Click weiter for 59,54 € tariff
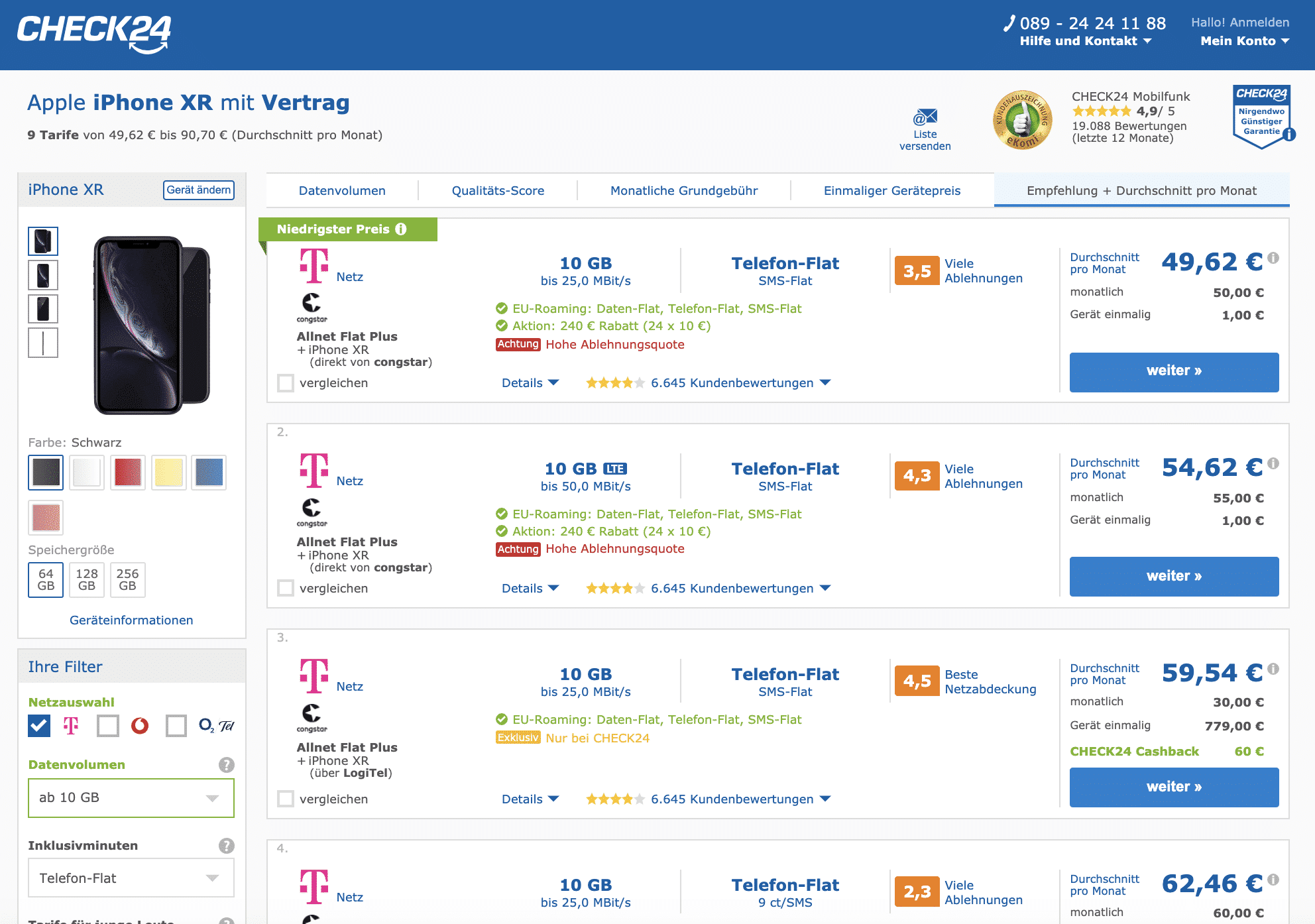The height and width of the screenshot is (924, 1315). (1174, 787)
